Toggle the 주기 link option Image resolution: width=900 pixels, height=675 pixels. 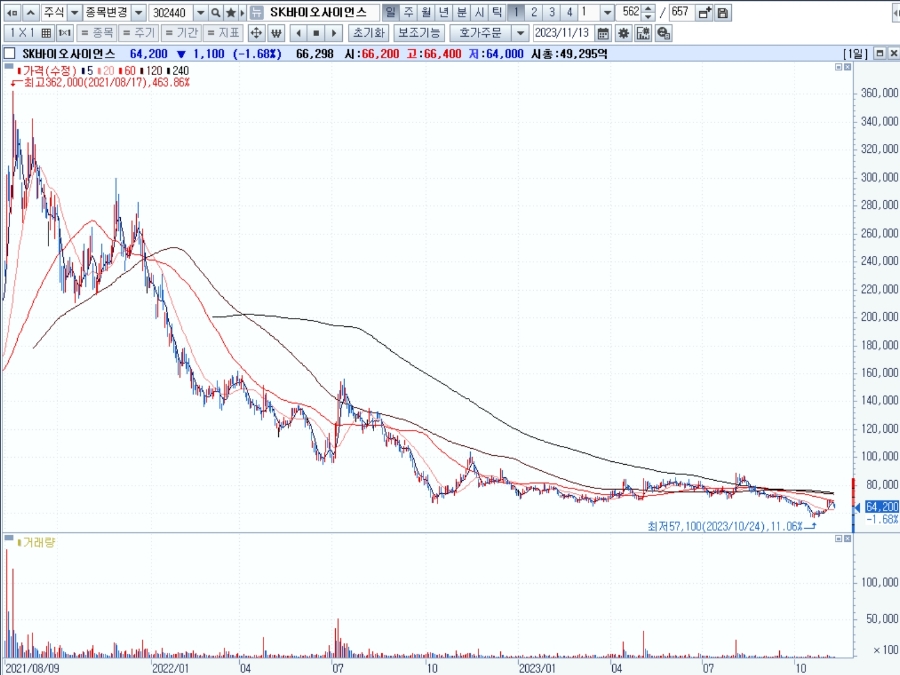pyautogui.click(x=138, y=33)
